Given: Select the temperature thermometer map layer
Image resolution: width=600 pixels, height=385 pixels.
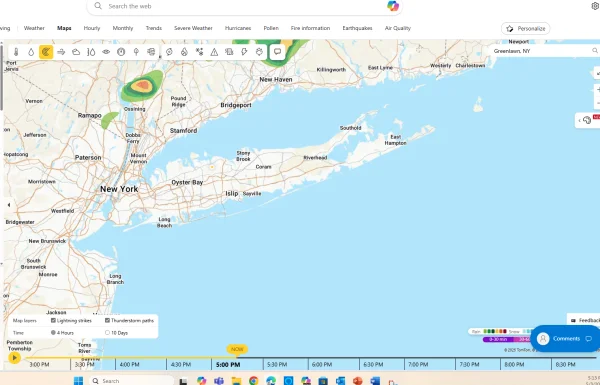Looking at the screenshot, I should [x=16, y=52].
